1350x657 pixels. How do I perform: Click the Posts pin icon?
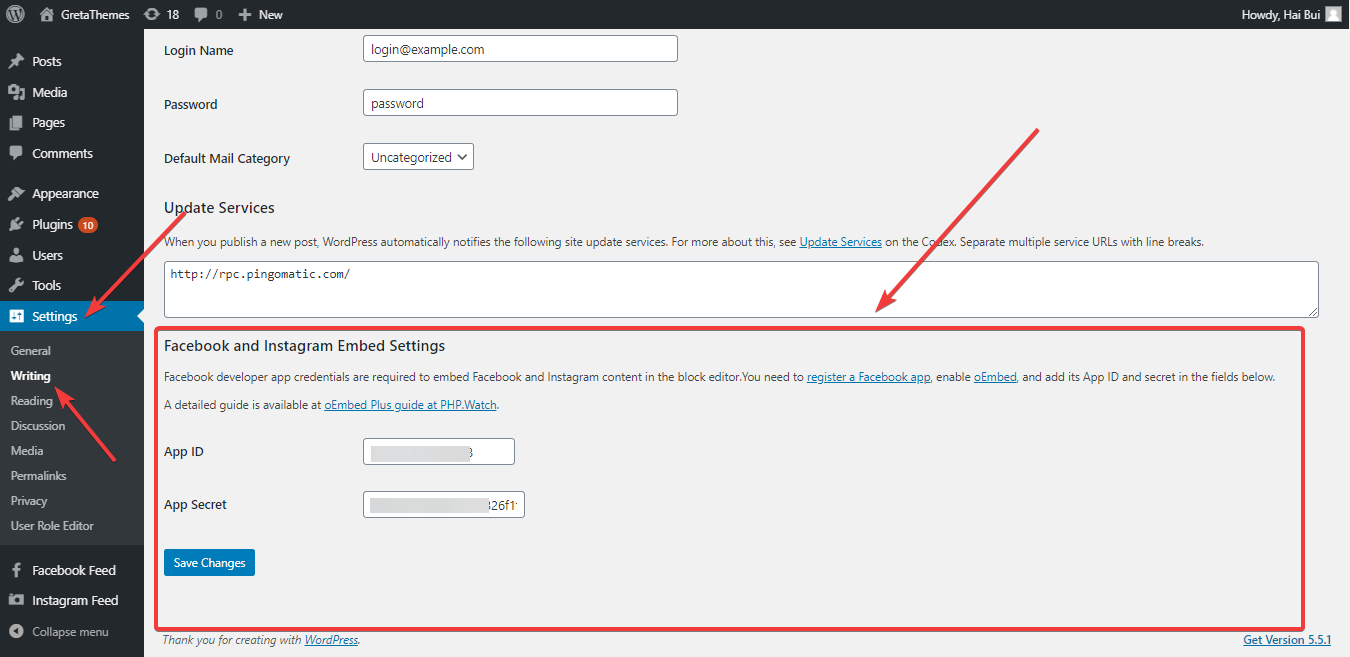click(x=16, y=61)
